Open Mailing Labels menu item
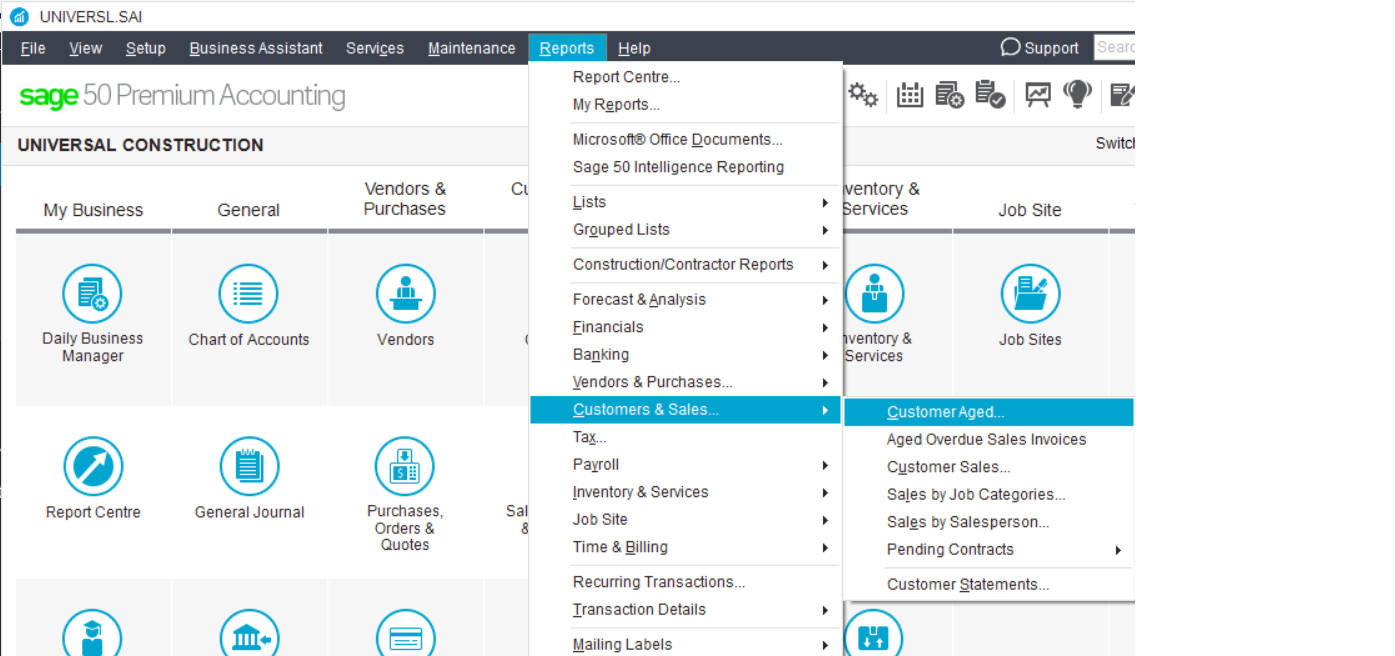 click(685, 644)
